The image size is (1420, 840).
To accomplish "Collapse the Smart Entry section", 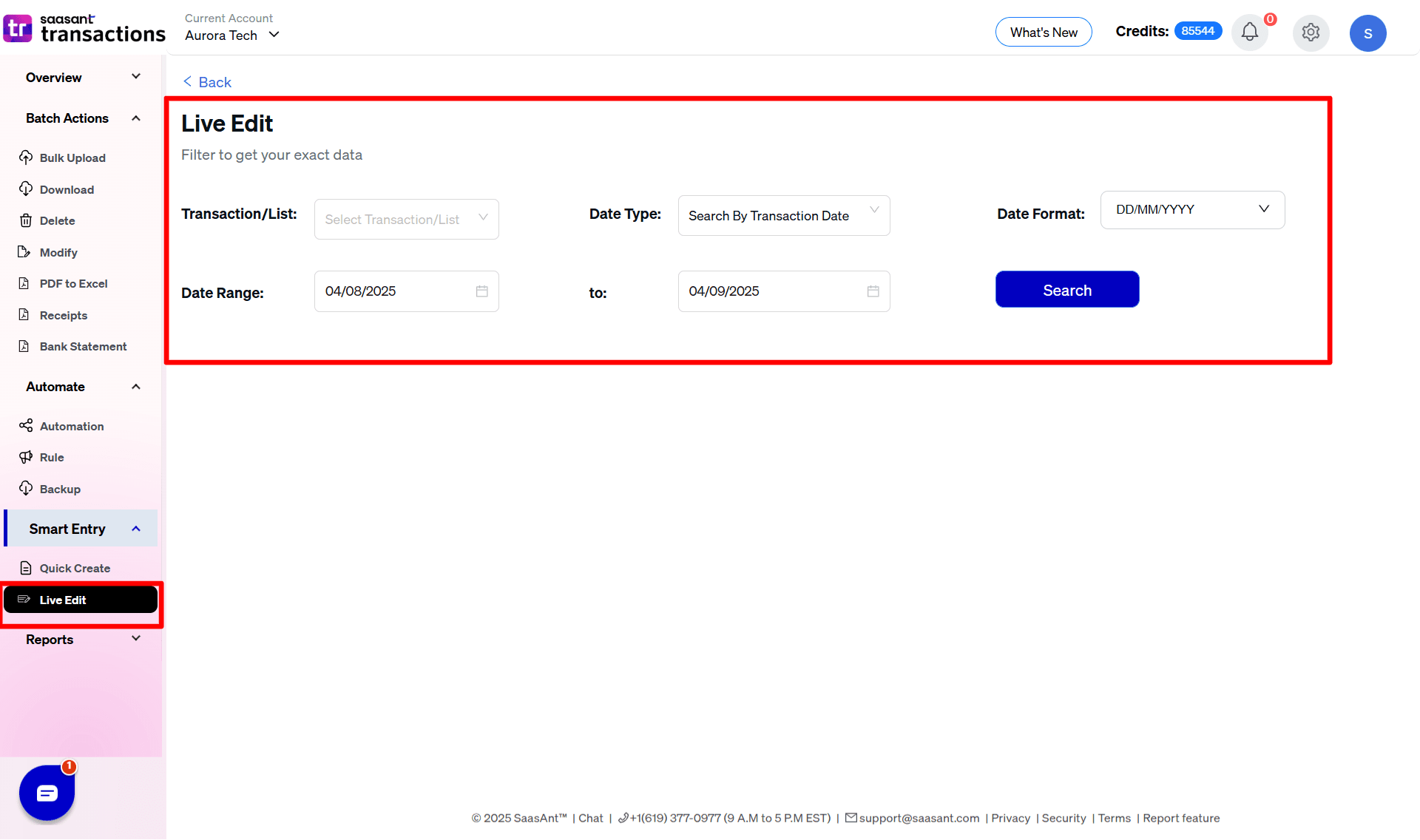I will (x=81, y=529).
